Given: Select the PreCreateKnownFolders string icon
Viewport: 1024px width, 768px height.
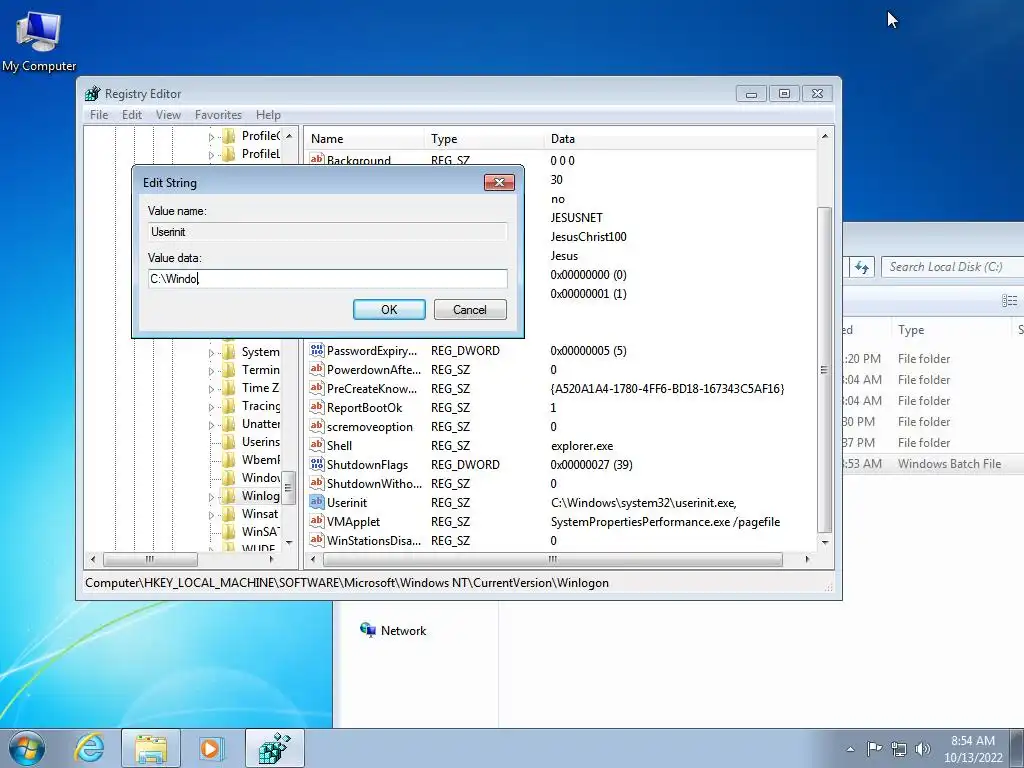Looking at the screenshot, I should point(317,388).
